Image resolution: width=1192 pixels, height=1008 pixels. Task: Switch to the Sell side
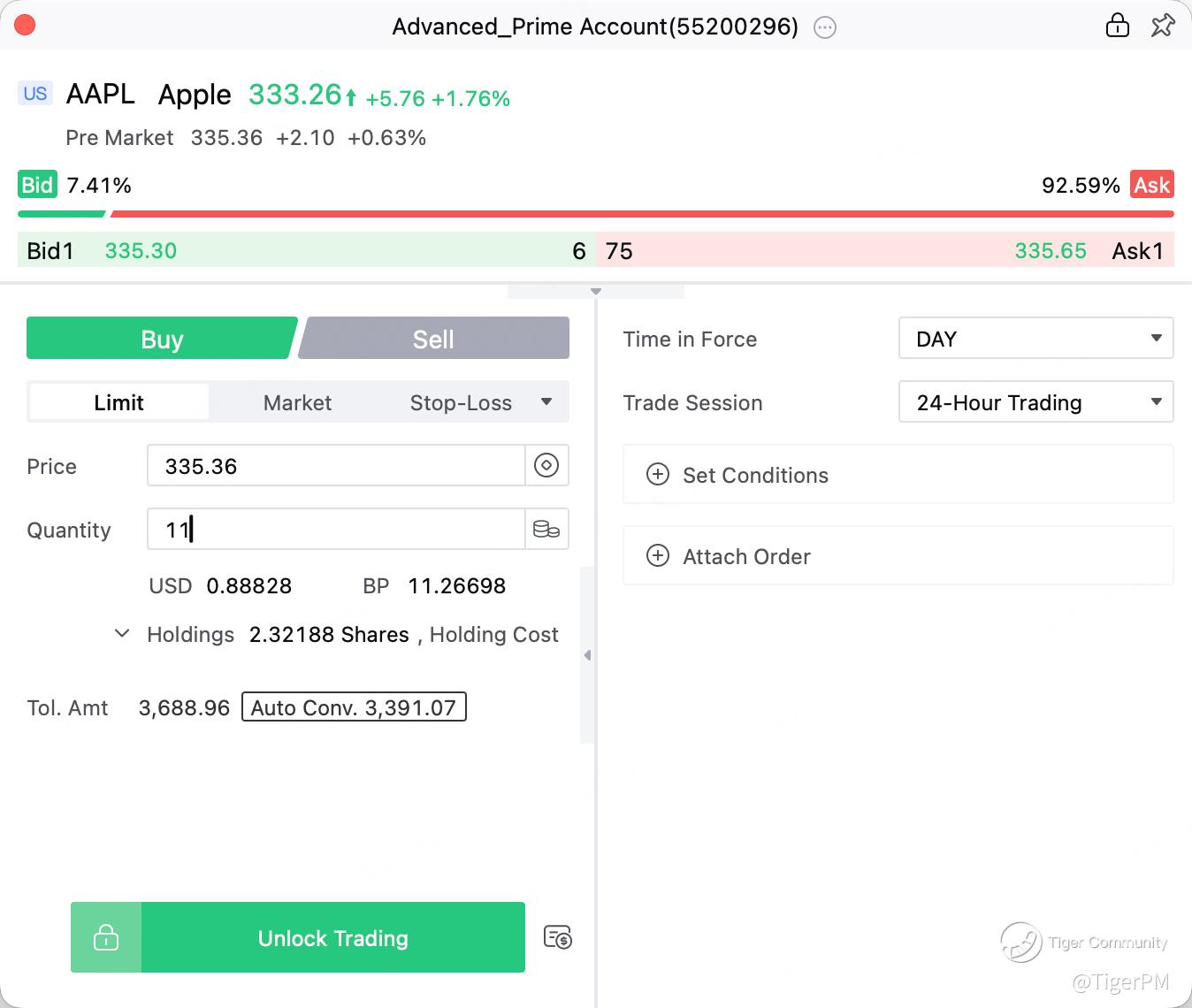coord(433,339)
